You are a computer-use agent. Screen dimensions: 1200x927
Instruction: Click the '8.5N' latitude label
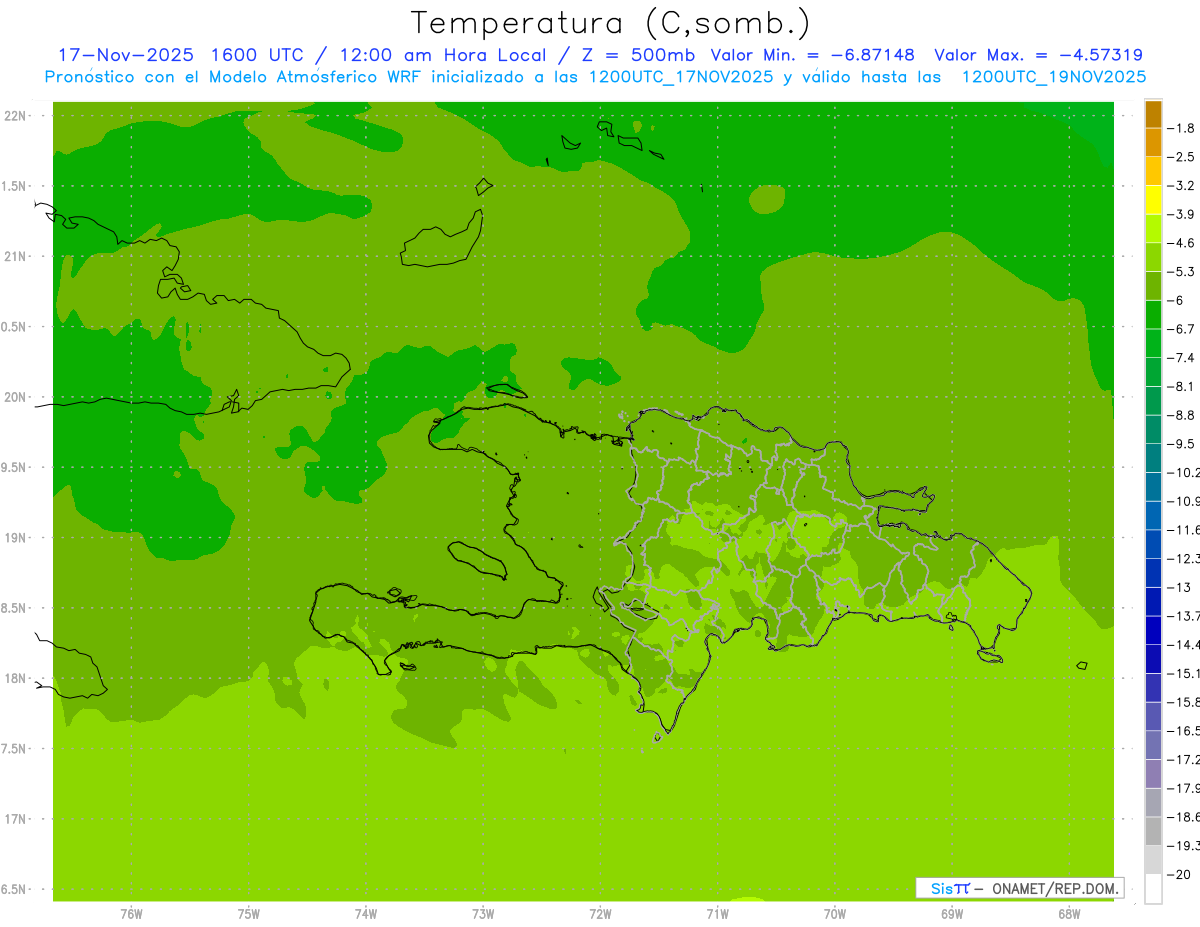click(x=15, y=609)
